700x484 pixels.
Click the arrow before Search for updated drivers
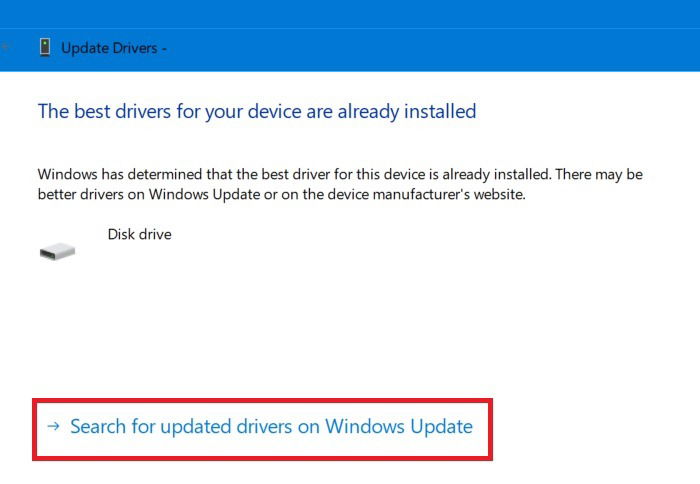[54, 426]
